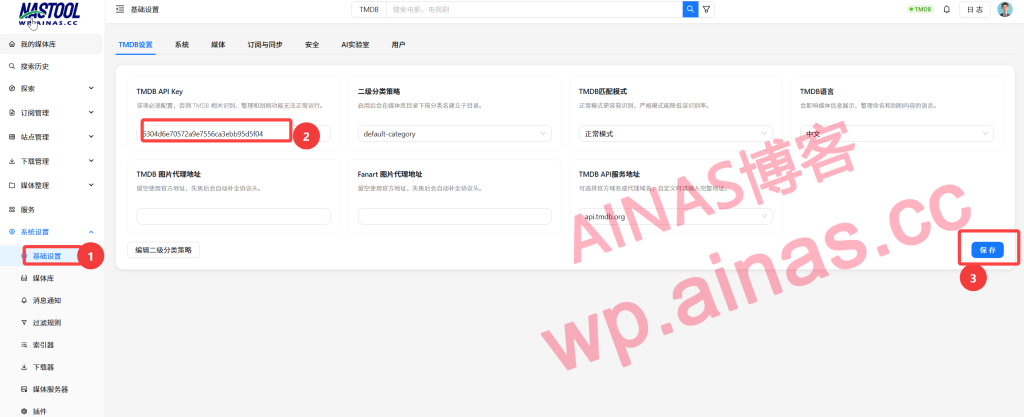The width and height of the screenshot is (1024, 417).
Task: Switch to the 媒体 tab
Action: [218, 44]
